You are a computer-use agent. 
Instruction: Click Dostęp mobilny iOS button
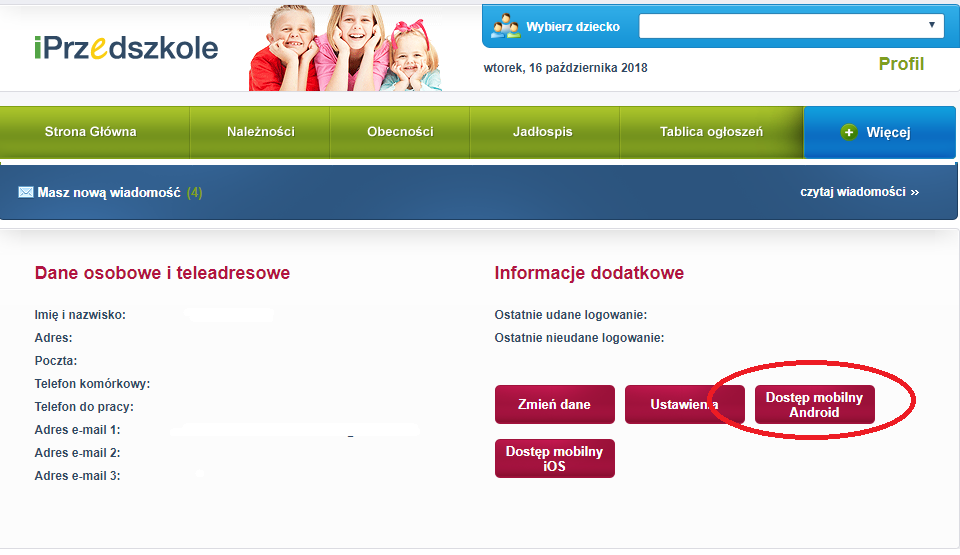[554, 459]
